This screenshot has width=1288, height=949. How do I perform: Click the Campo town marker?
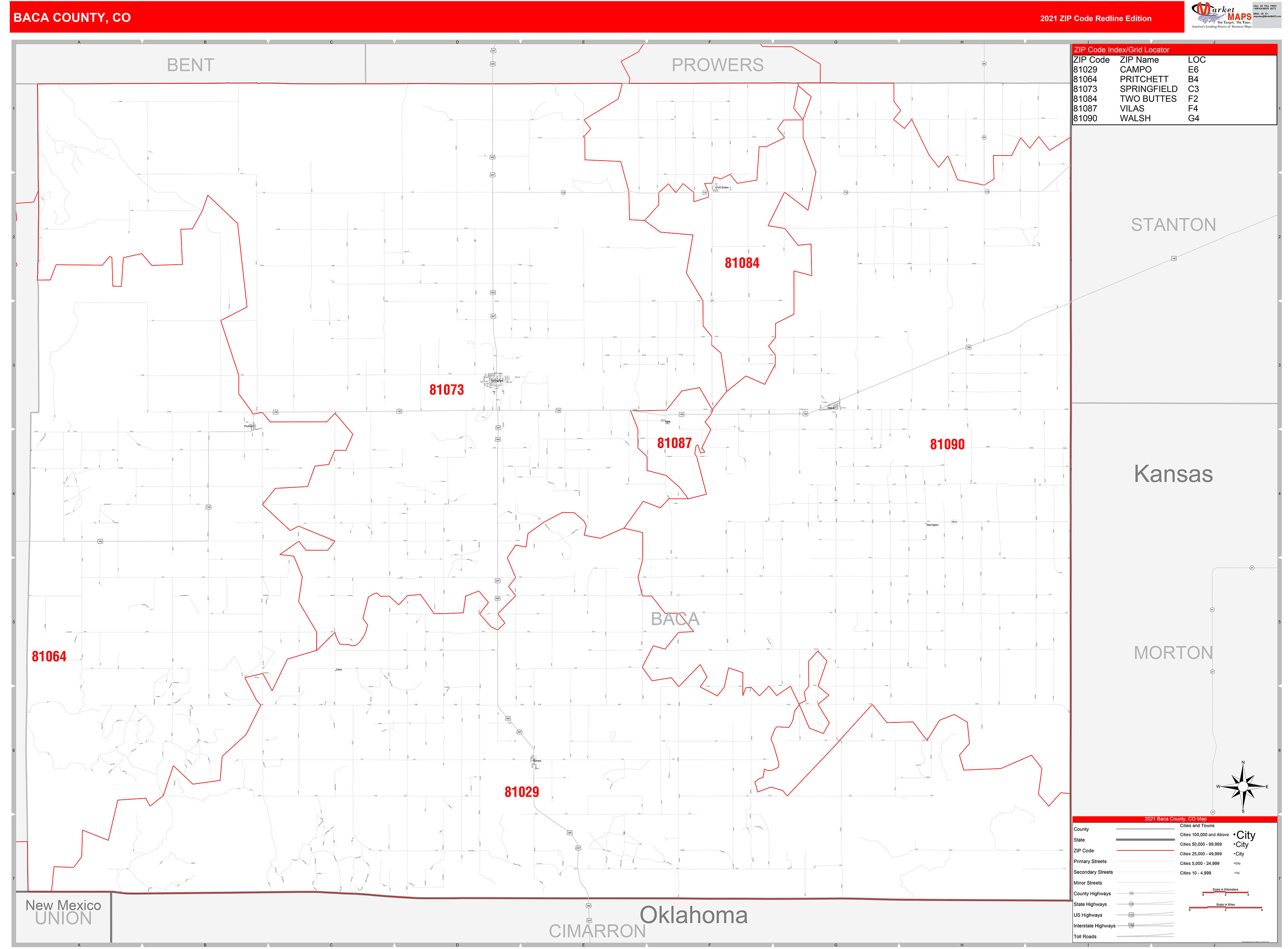click(x=535, y=761)
